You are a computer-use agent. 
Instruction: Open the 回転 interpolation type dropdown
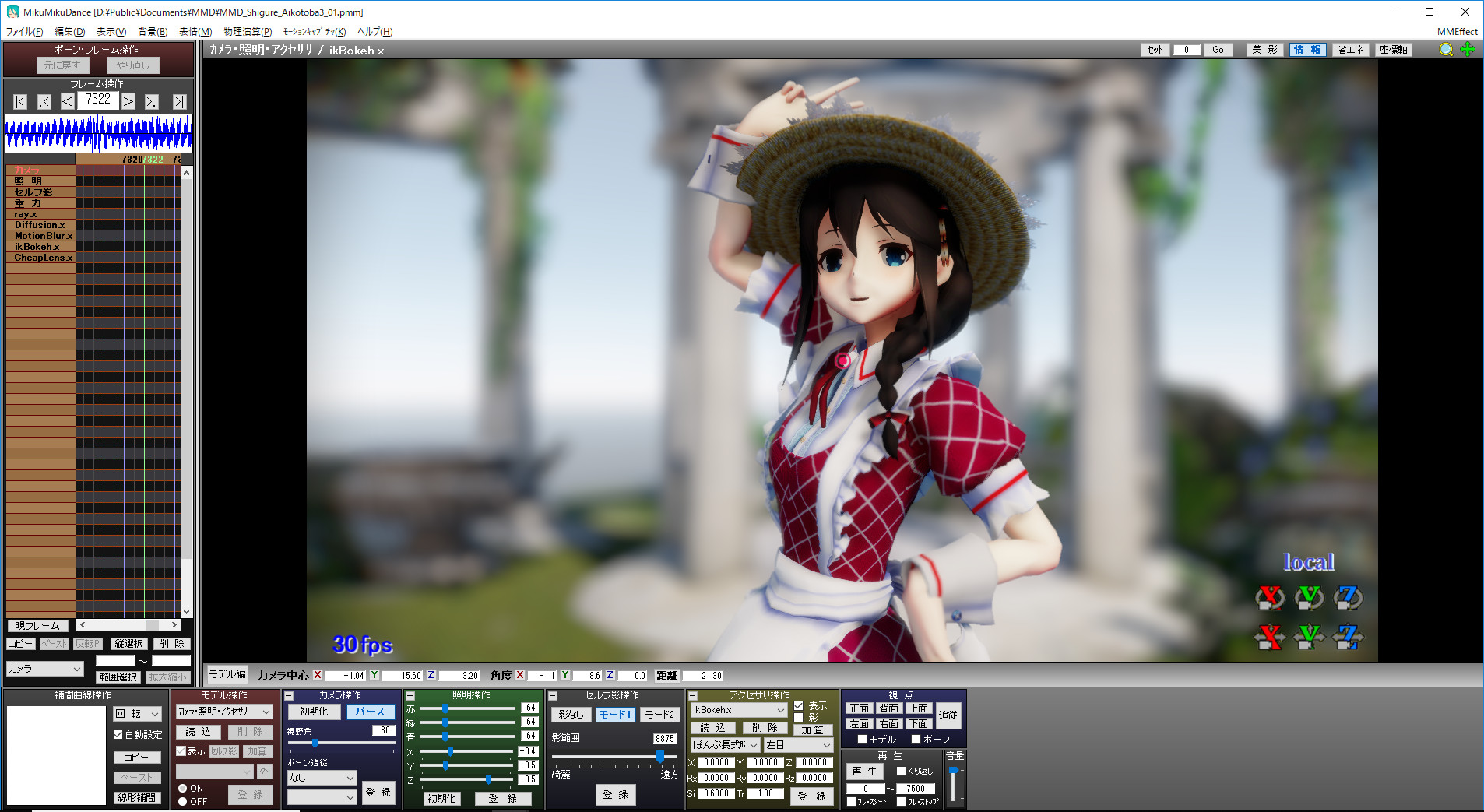tap(137, 714)
